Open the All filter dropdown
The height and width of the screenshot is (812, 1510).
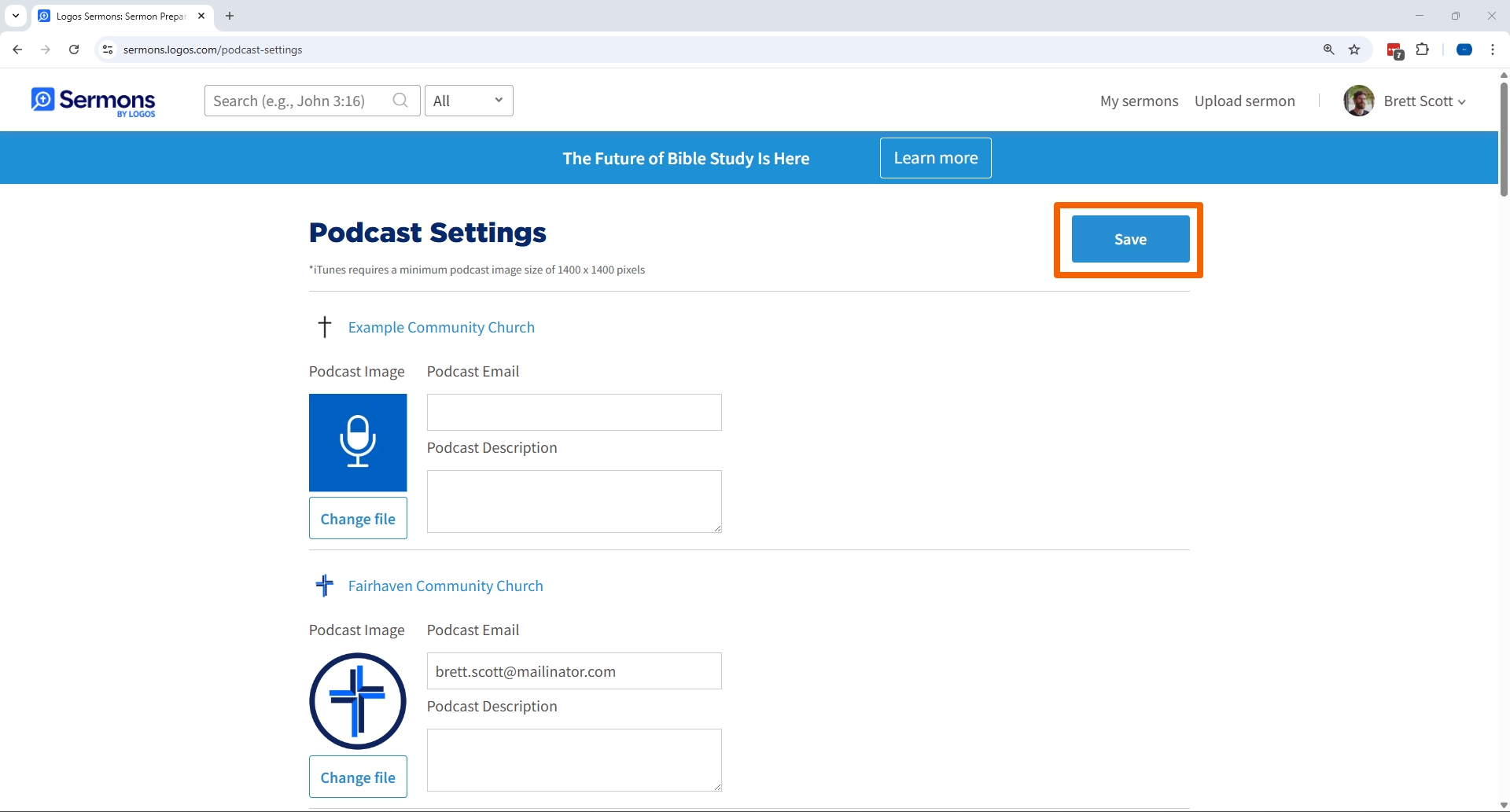pyautogui.click(x=469, y=101)
